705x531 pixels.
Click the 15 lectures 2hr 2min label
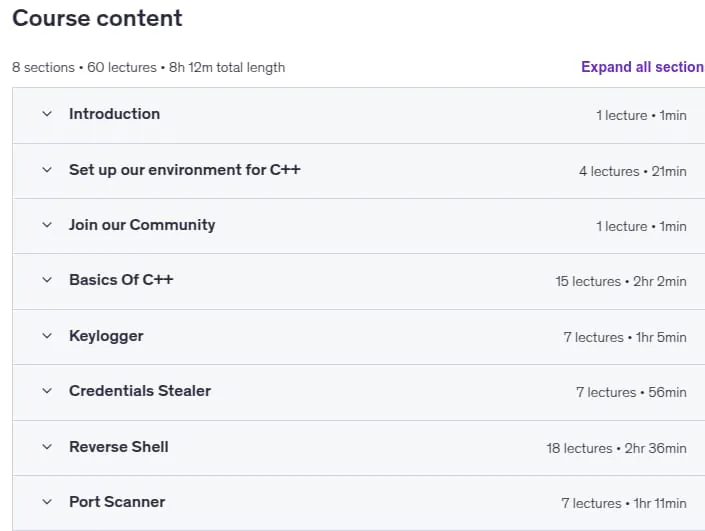click(x=621, y=281)
